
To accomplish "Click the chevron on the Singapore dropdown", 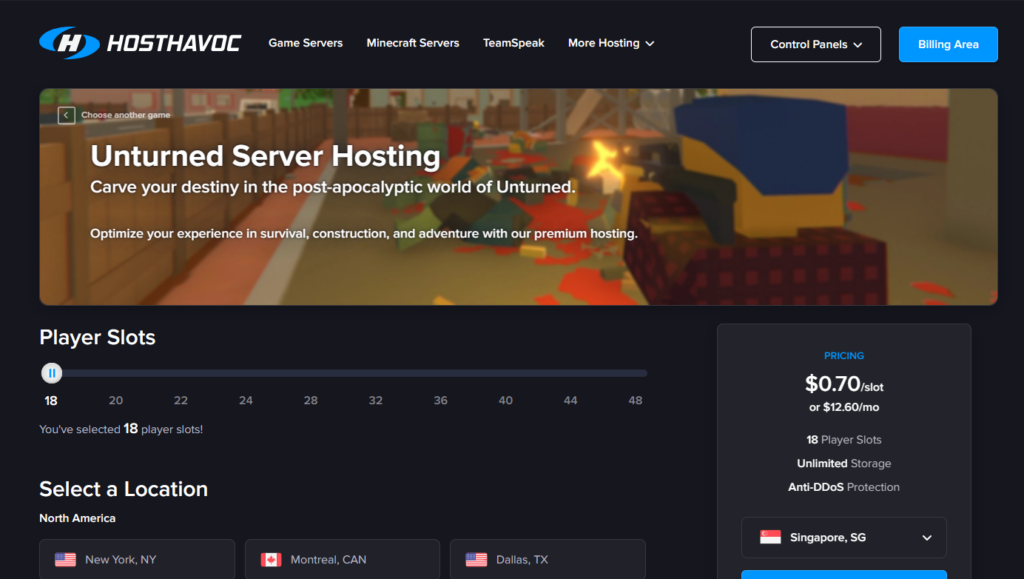I will 927,538.
